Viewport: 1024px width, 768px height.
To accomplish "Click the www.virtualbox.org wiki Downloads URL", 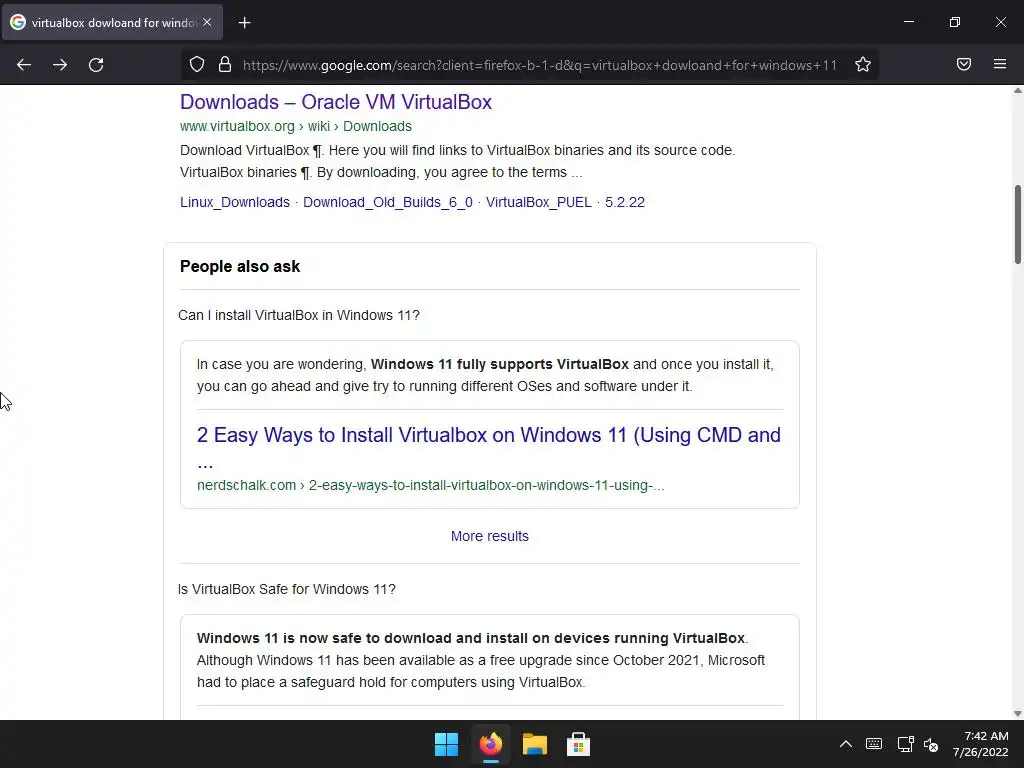I will click(296, 126).
